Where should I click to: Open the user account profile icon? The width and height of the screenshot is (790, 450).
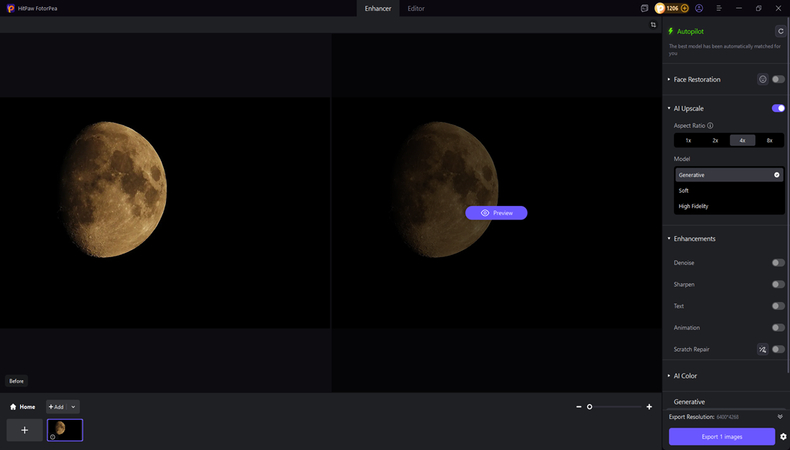click(699, 8)
